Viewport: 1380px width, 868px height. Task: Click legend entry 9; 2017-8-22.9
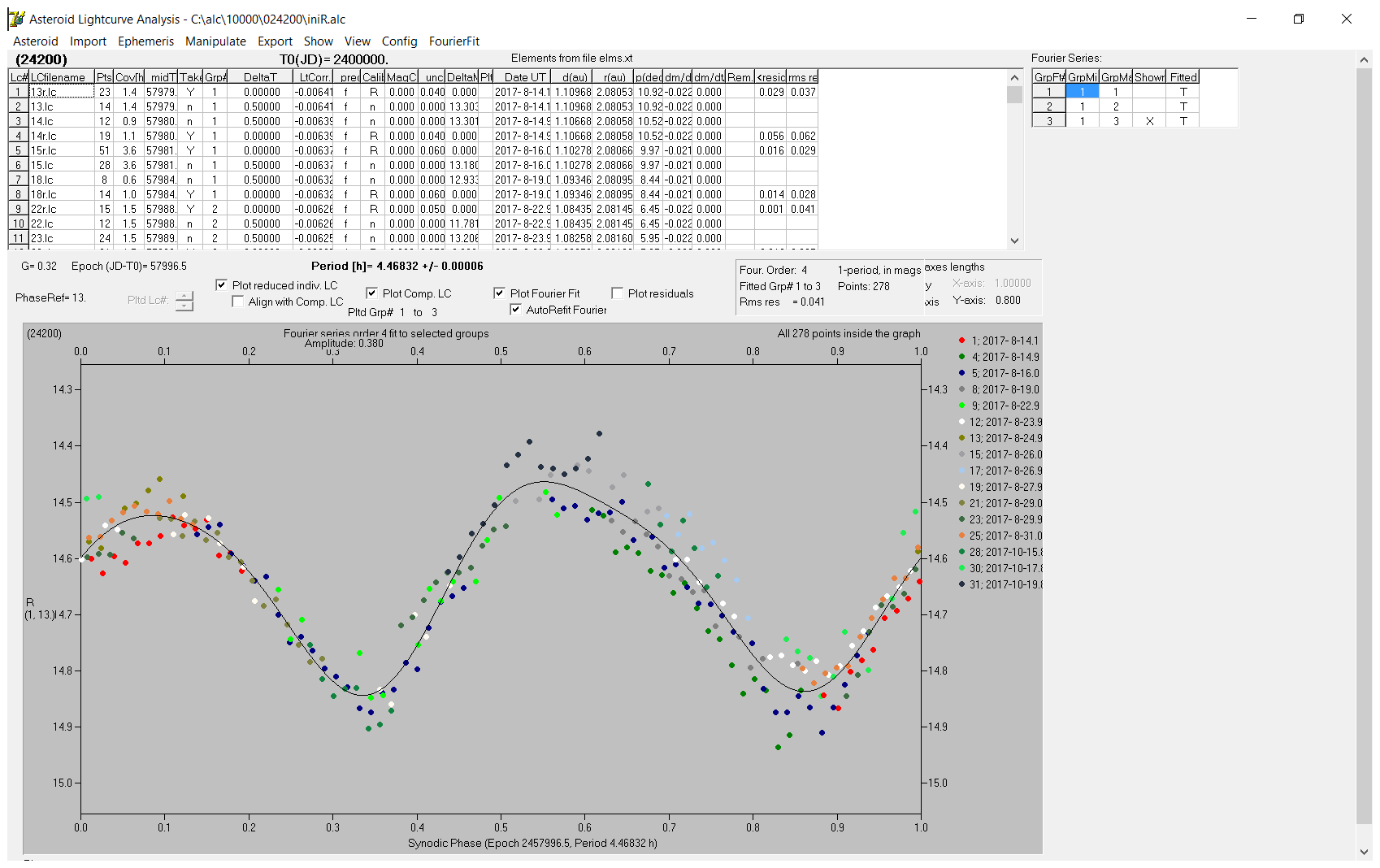(x=1000, y=406)
